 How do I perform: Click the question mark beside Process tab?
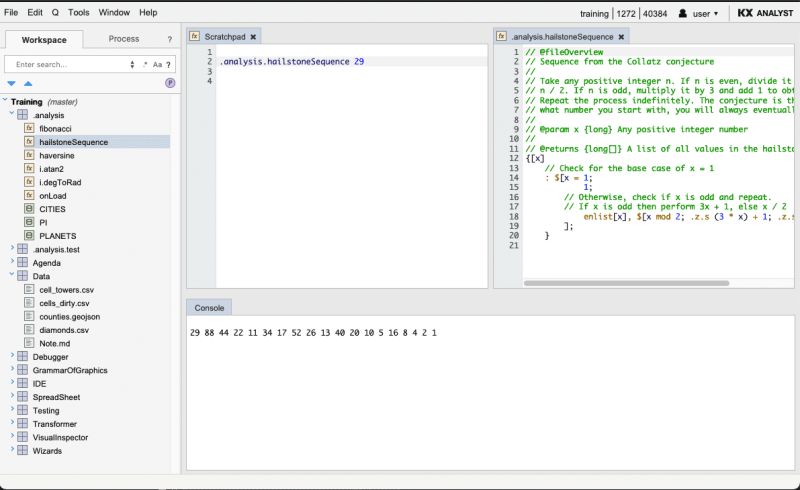170,39
